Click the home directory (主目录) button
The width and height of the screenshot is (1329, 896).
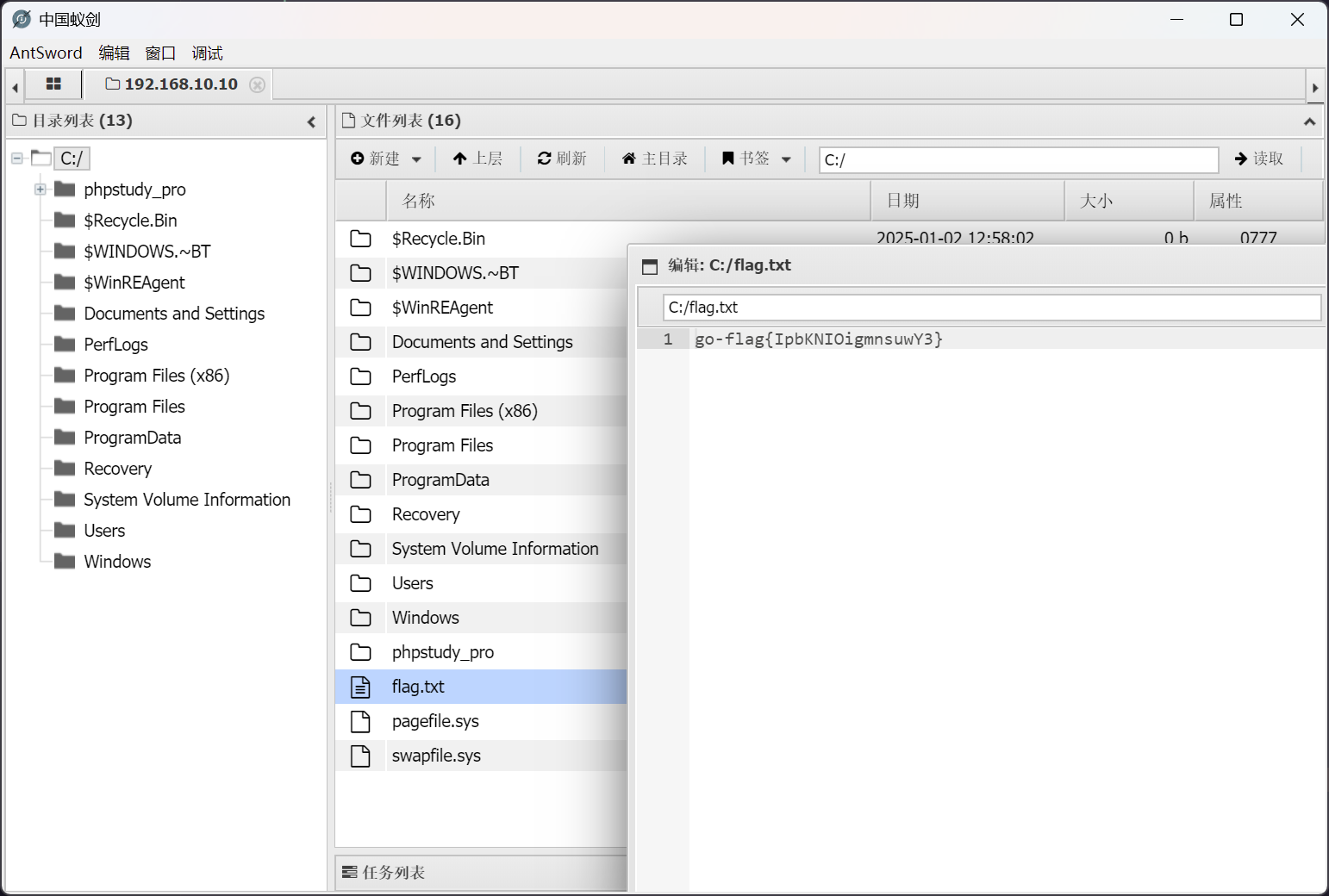coord(655,159)
